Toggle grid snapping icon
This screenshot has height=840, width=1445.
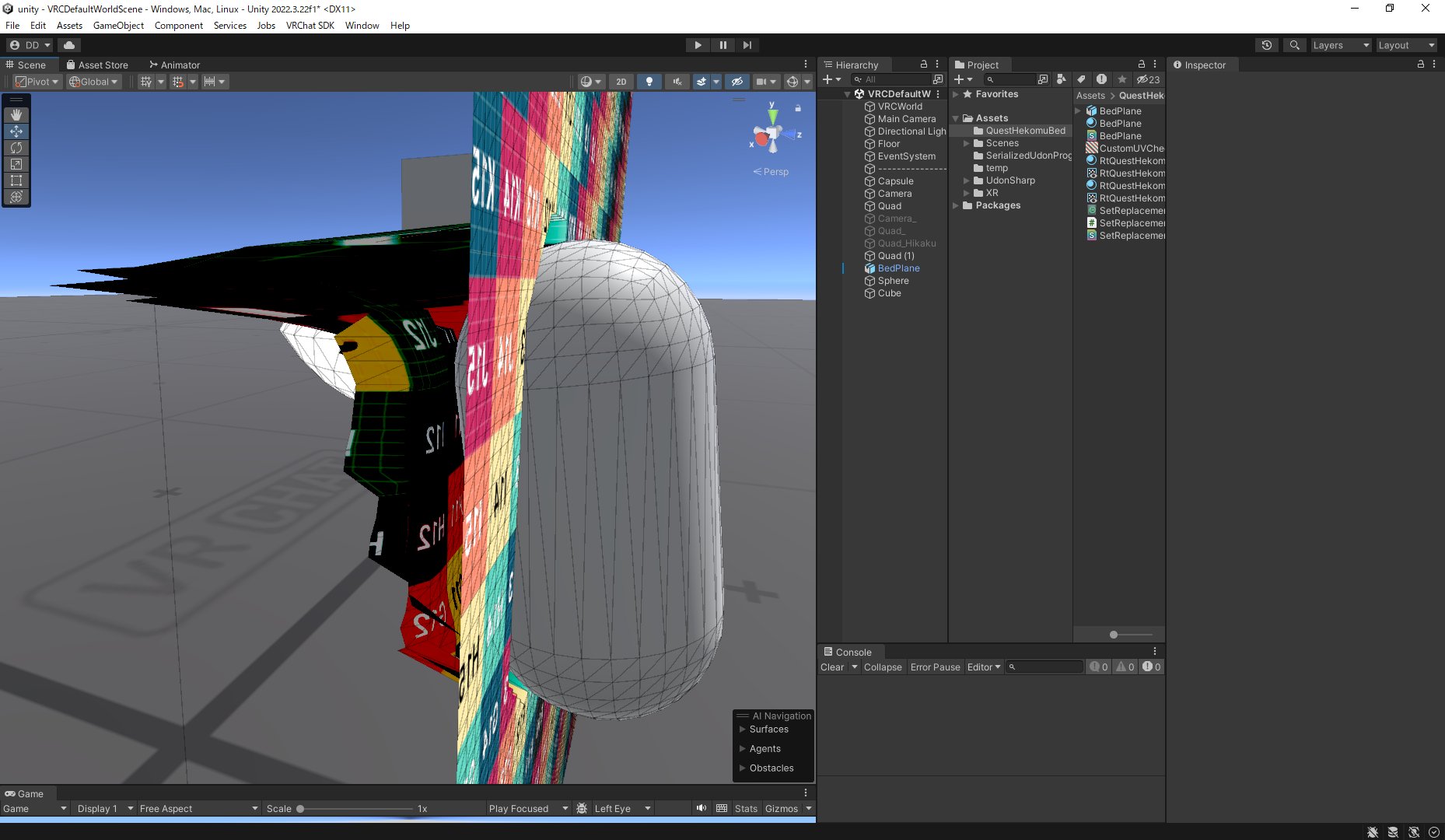(177, 82)
